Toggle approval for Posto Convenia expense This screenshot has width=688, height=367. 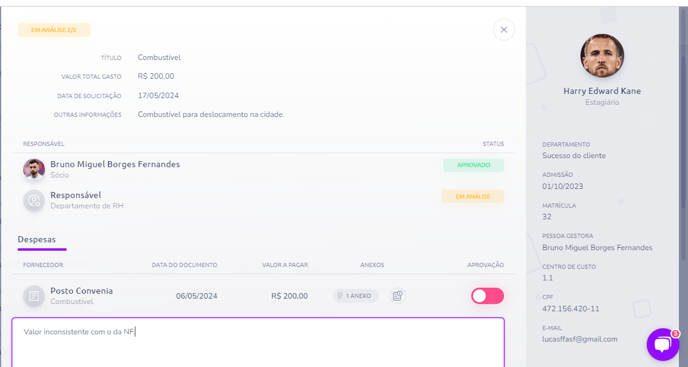[487, 296]
